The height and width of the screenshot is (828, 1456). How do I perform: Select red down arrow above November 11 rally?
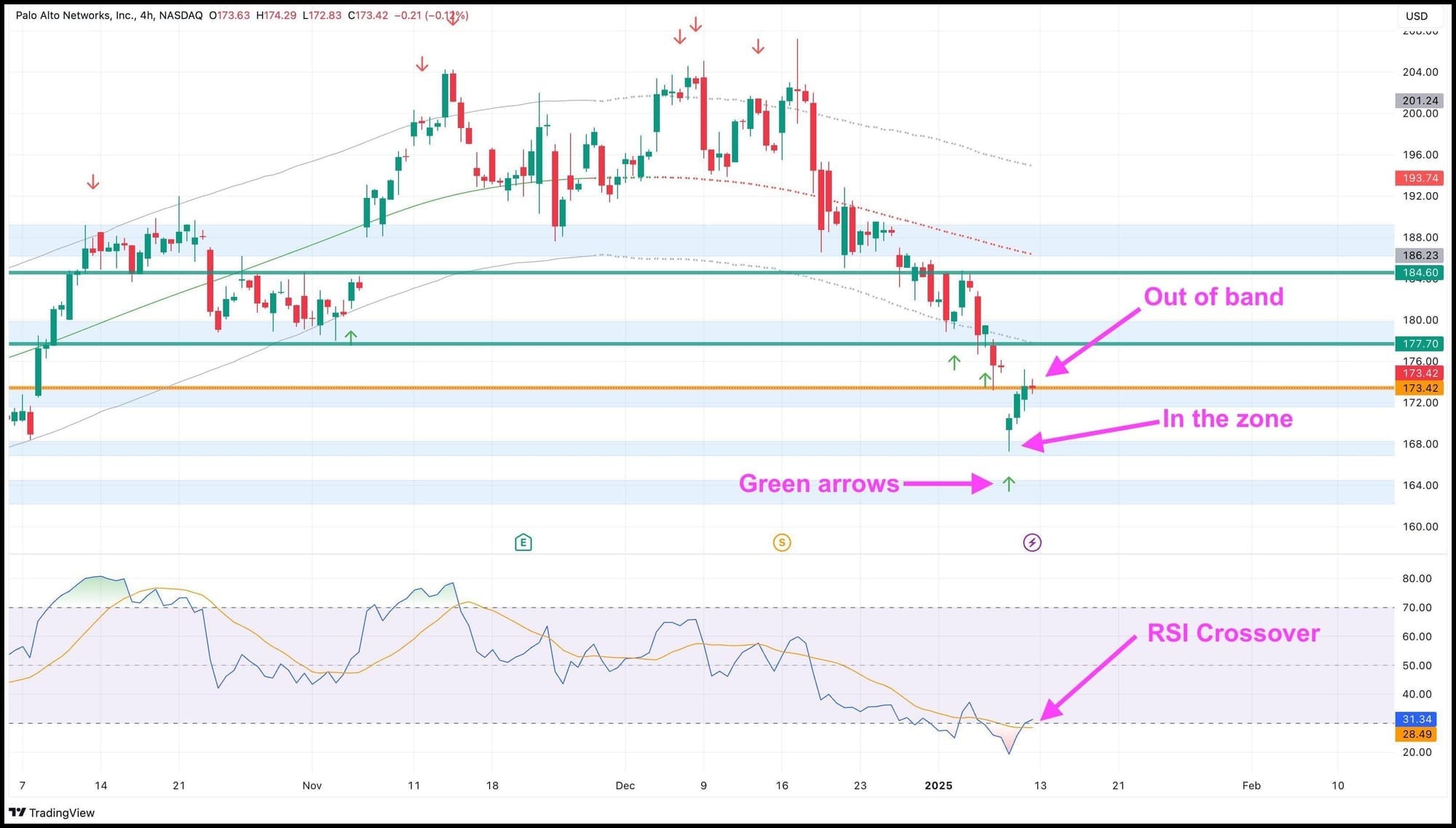pyautogui.click(x=422, y=65)
